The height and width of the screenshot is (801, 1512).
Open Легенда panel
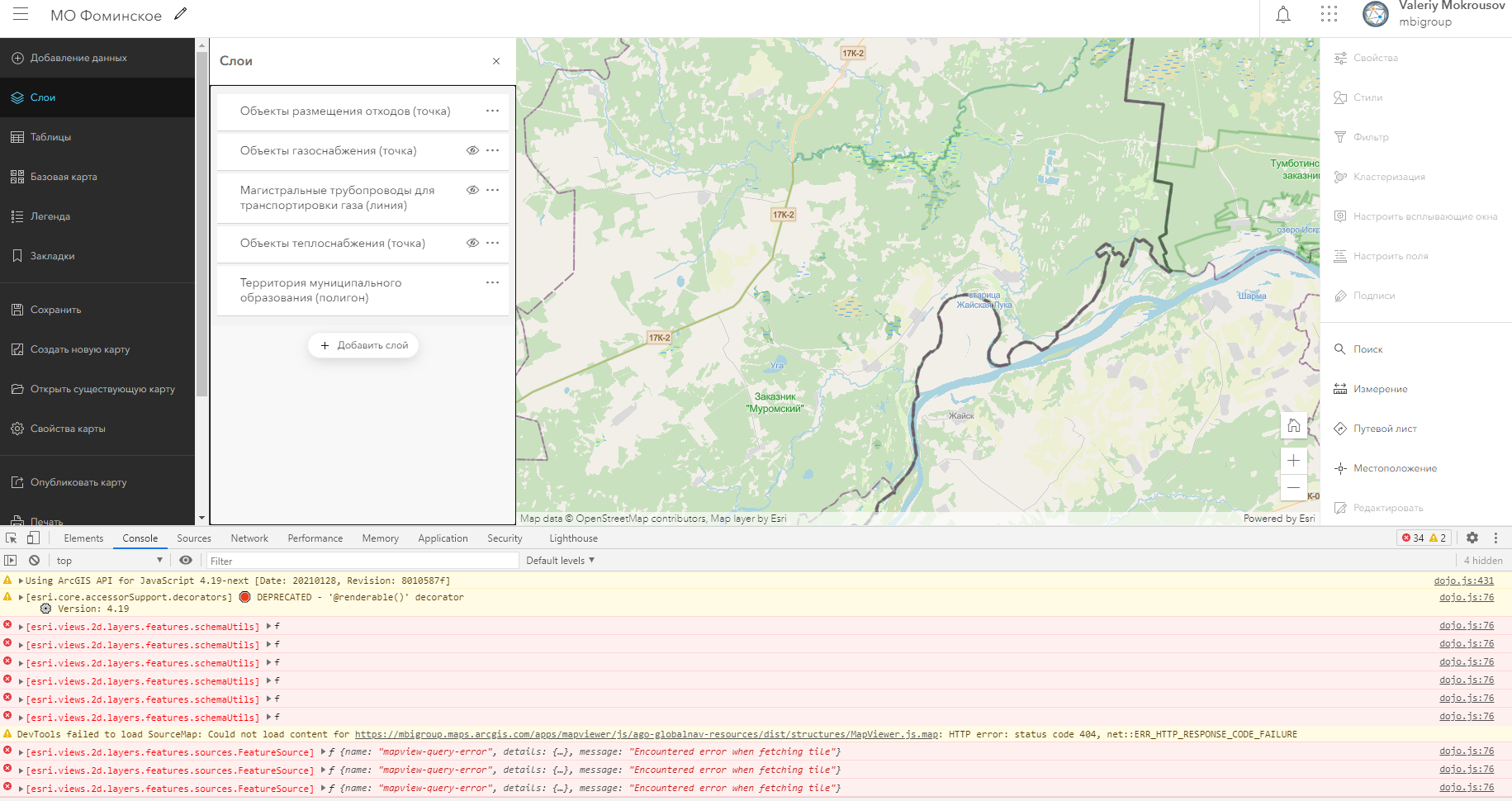97,216
